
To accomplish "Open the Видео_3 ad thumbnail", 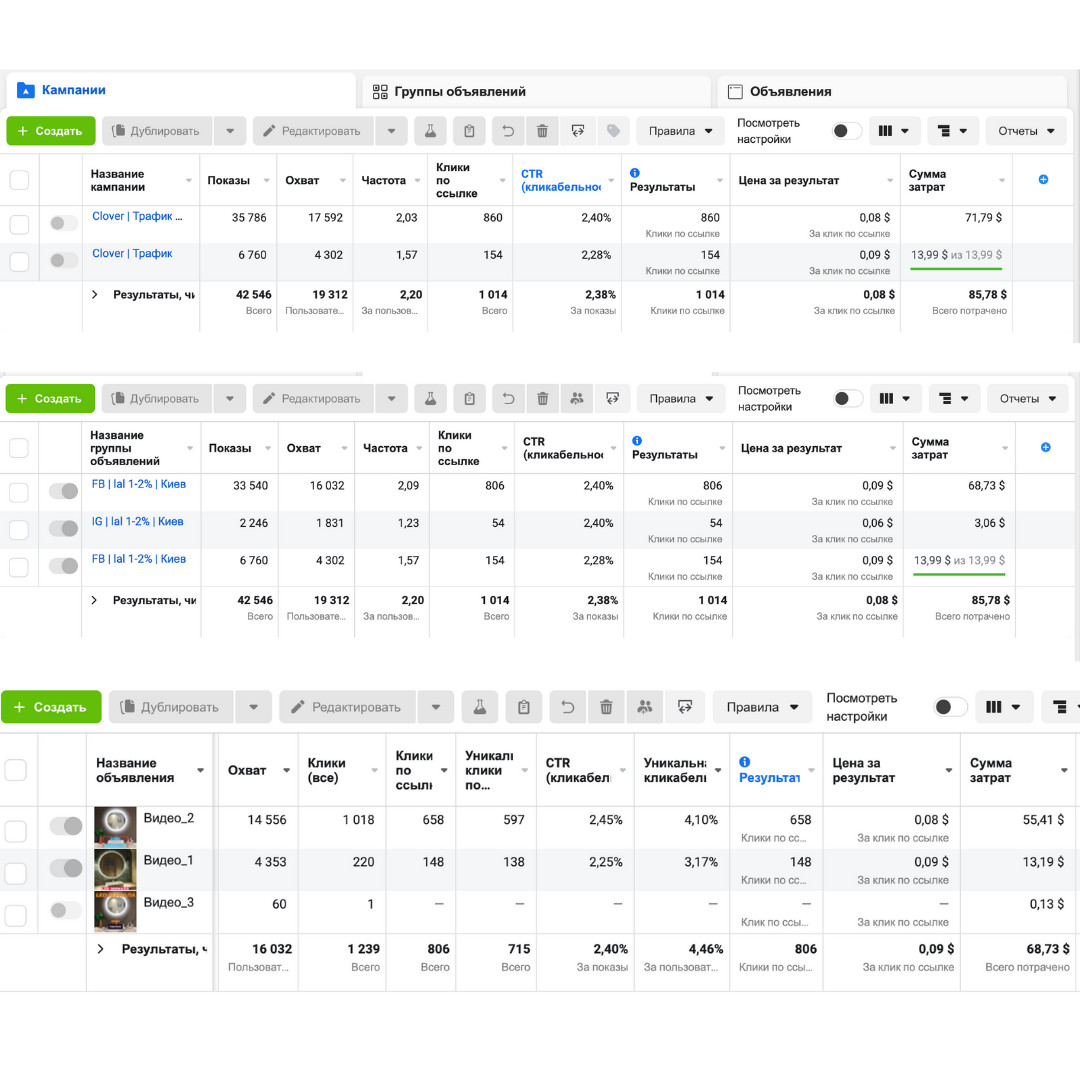I will point(115,910).
